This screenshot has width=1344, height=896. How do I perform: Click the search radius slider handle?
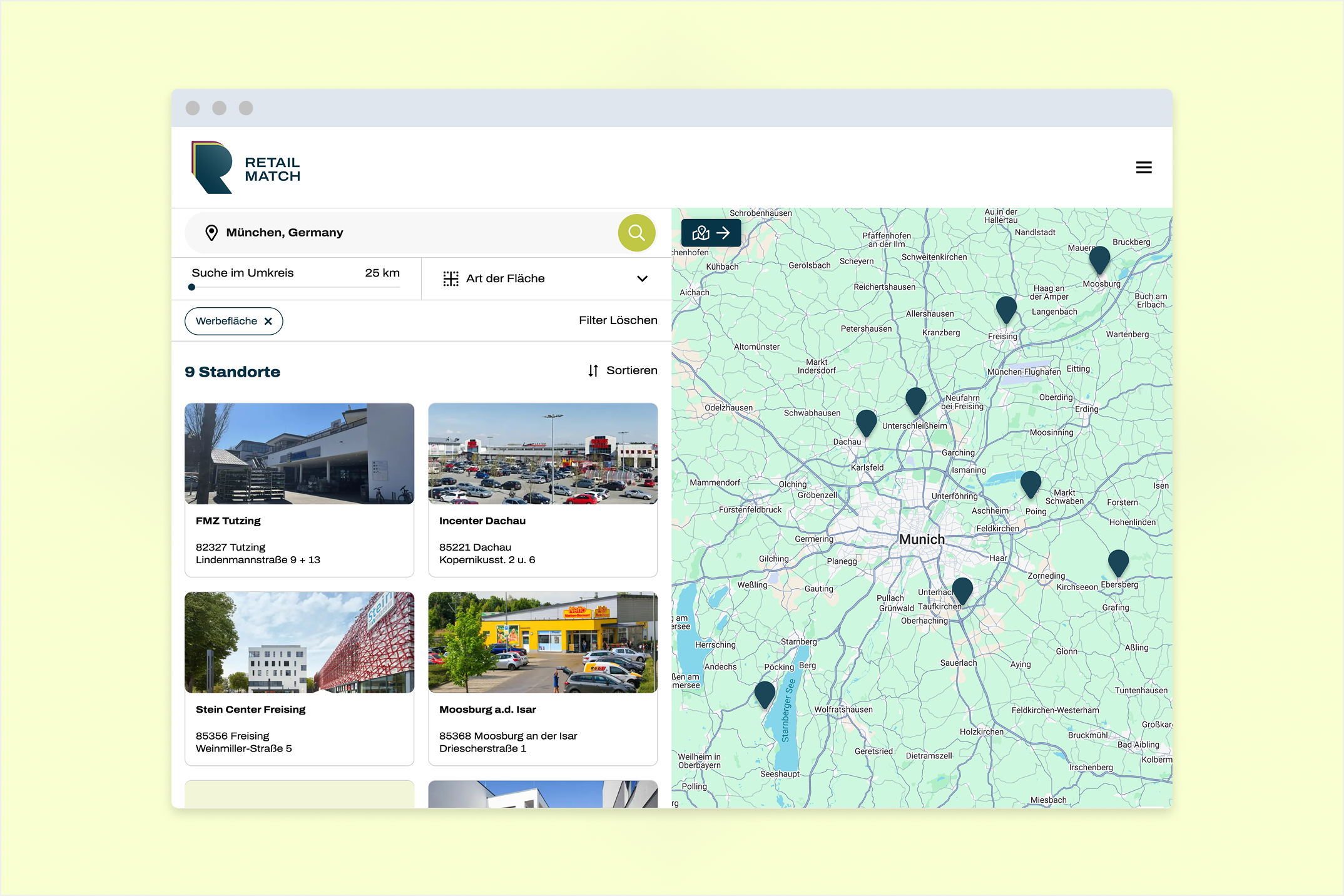[x=192, y=287]
